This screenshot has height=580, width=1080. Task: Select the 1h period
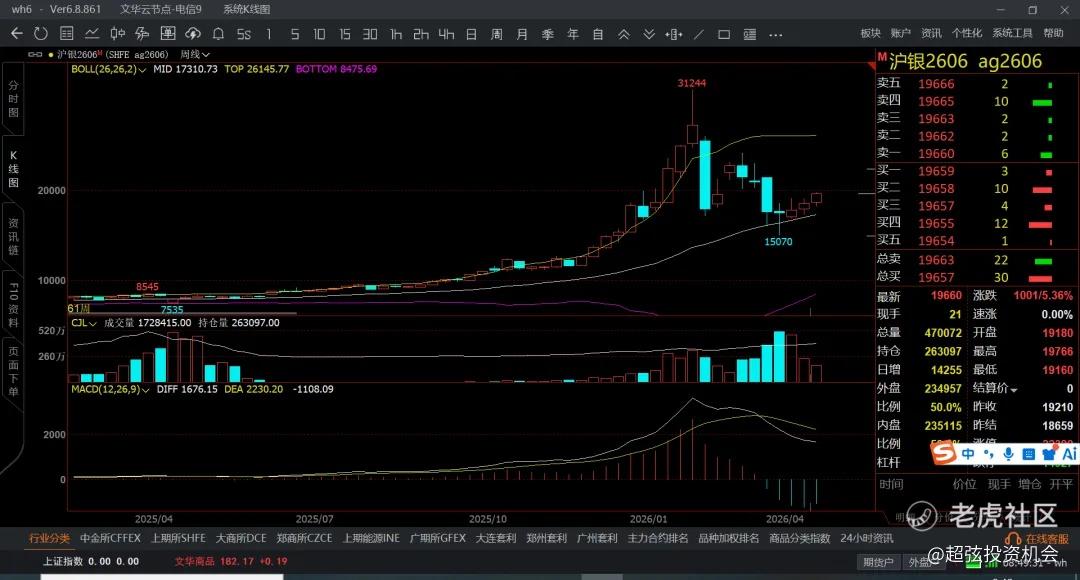point(395,34)
